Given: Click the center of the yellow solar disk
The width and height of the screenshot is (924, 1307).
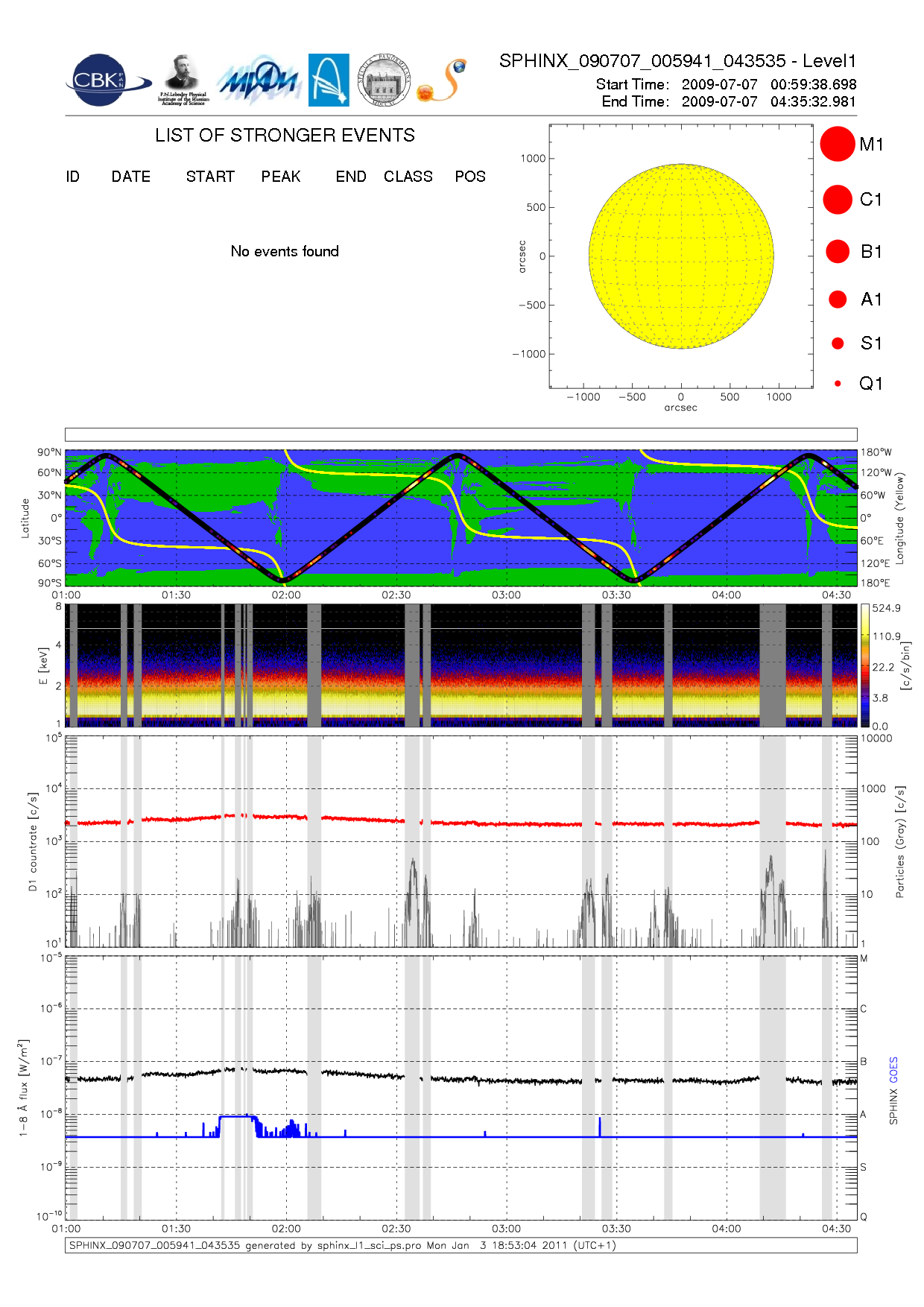Looking at the screenshot, I should [681, 256].
